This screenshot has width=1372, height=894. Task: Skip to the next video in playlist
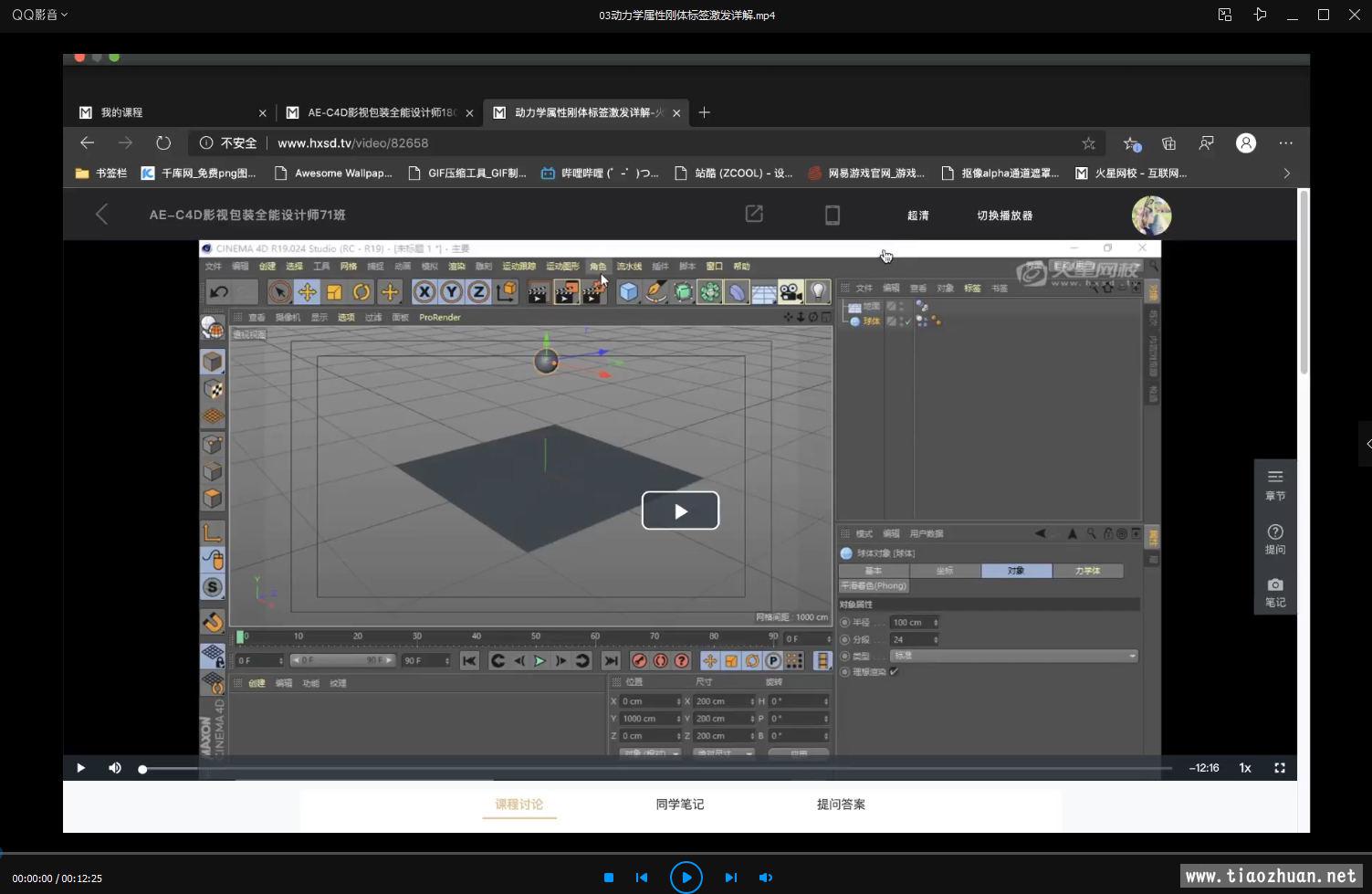[730, 878]
